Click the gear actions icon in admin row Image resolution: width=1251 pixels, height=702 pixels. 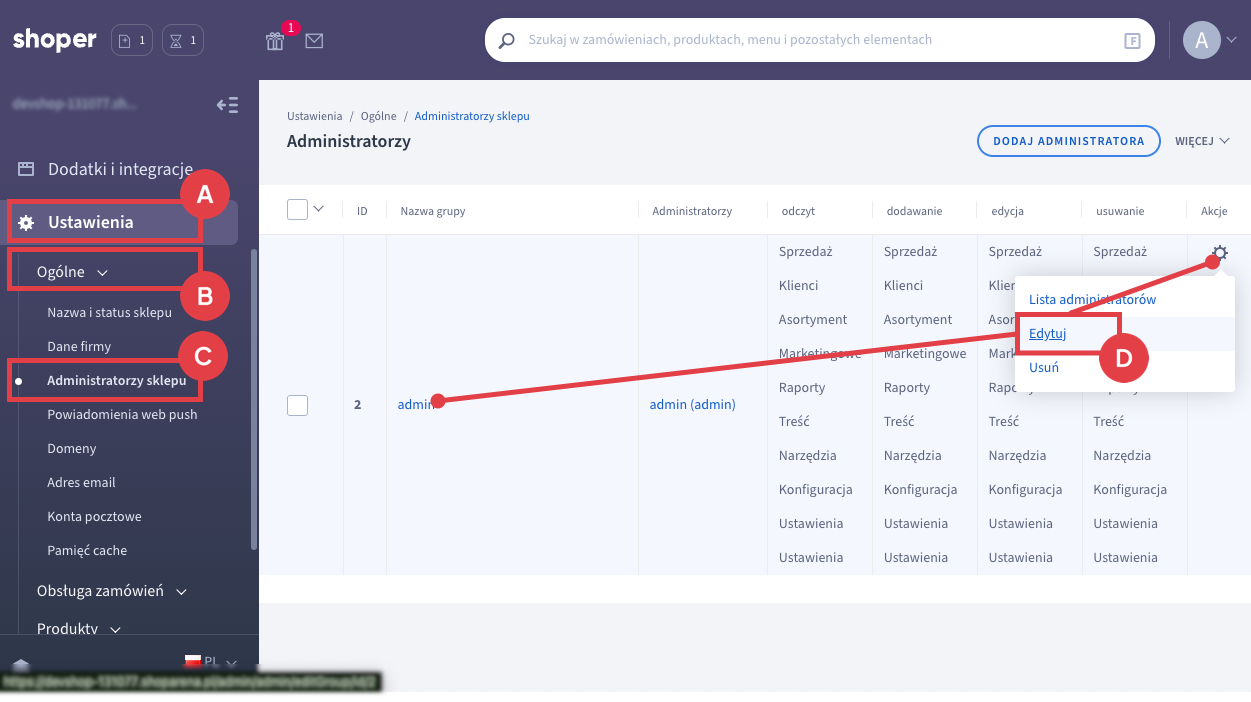pos(1219,253)
